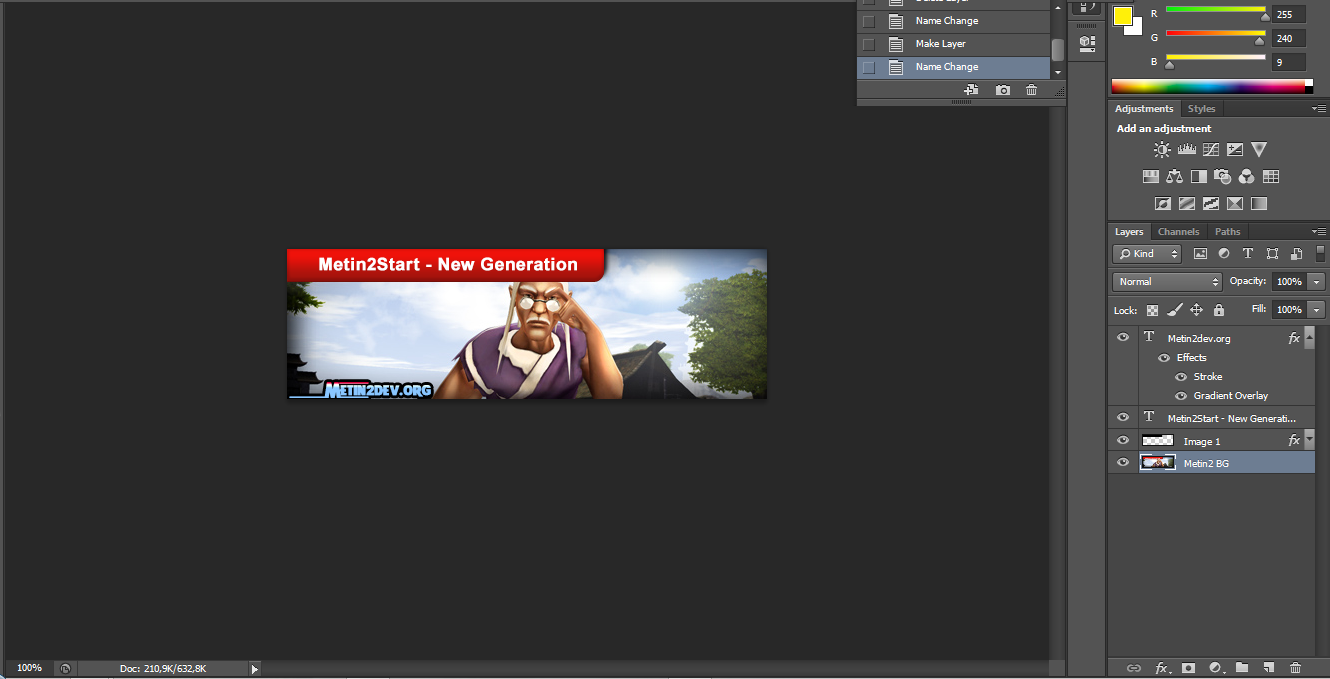Open the Opacity slider dropdown arrow
Viewport: 1330px width, 679px height.
[x=1316, y=282]
